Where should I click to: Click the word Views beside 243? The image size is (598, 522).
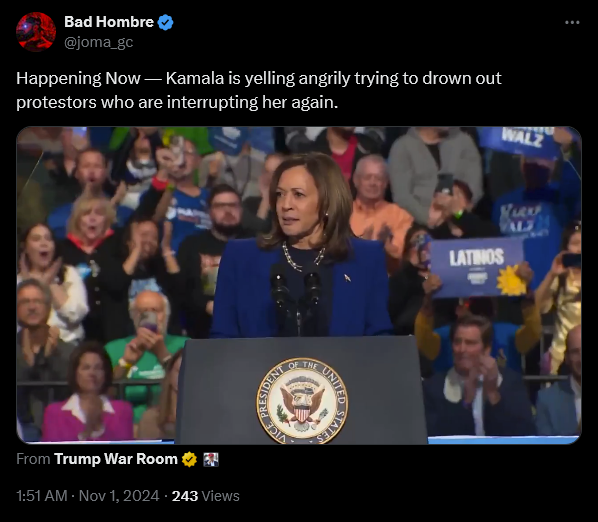220,496
